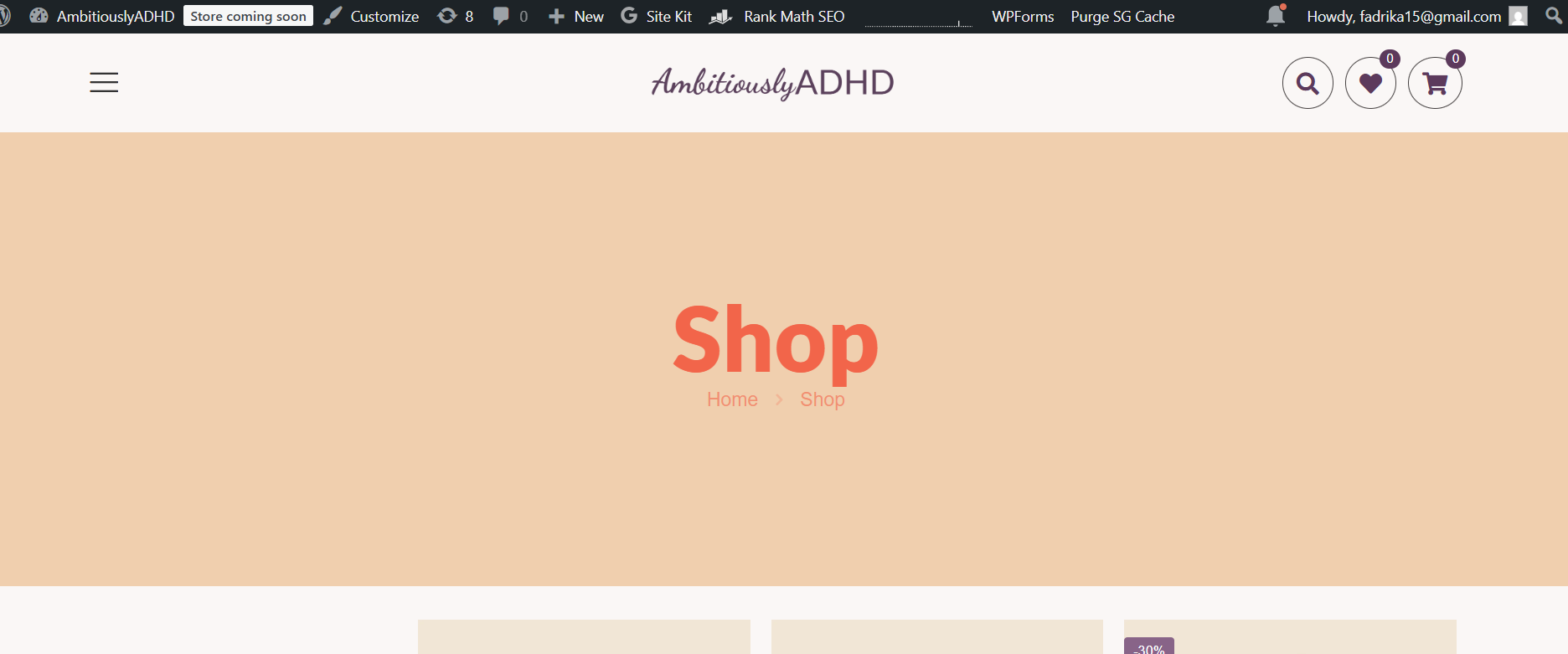Open the shopping cart icon

1435,83
